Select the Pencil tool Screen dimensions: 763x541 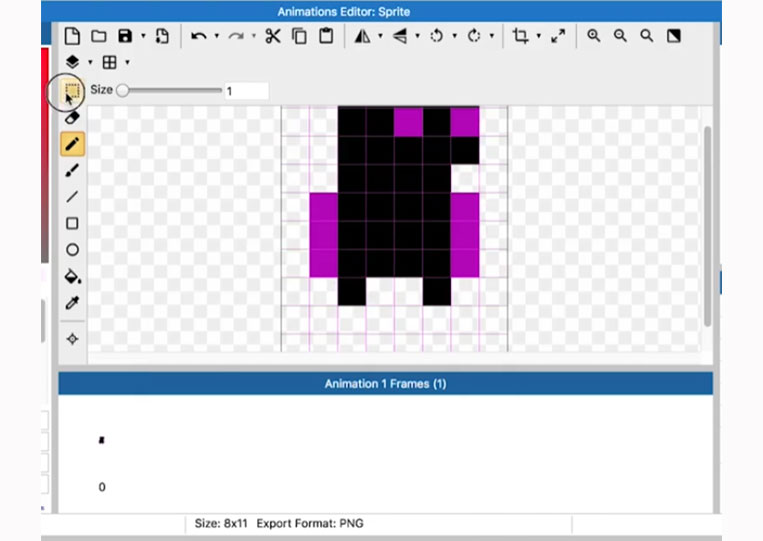coord(73,144)
